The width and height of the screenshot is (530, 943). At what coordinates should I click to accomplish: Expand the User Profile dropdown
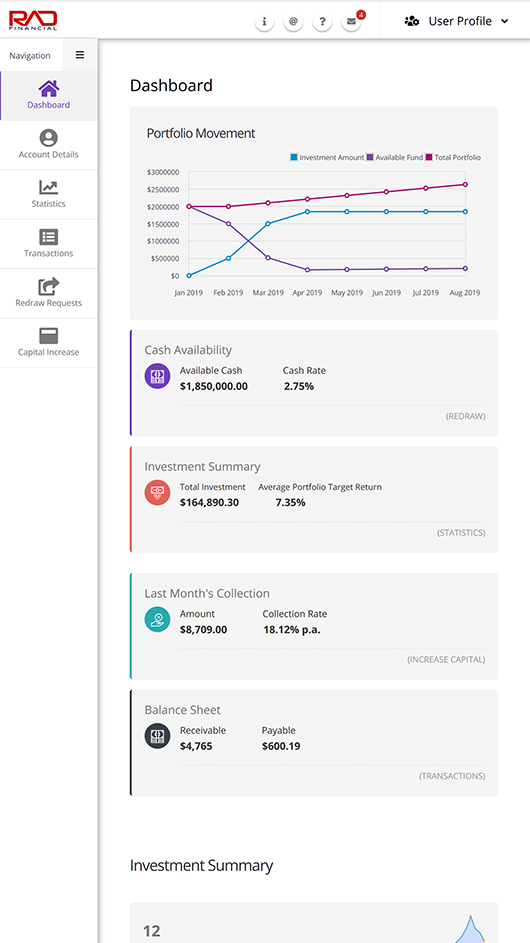(x=457, y=21)
